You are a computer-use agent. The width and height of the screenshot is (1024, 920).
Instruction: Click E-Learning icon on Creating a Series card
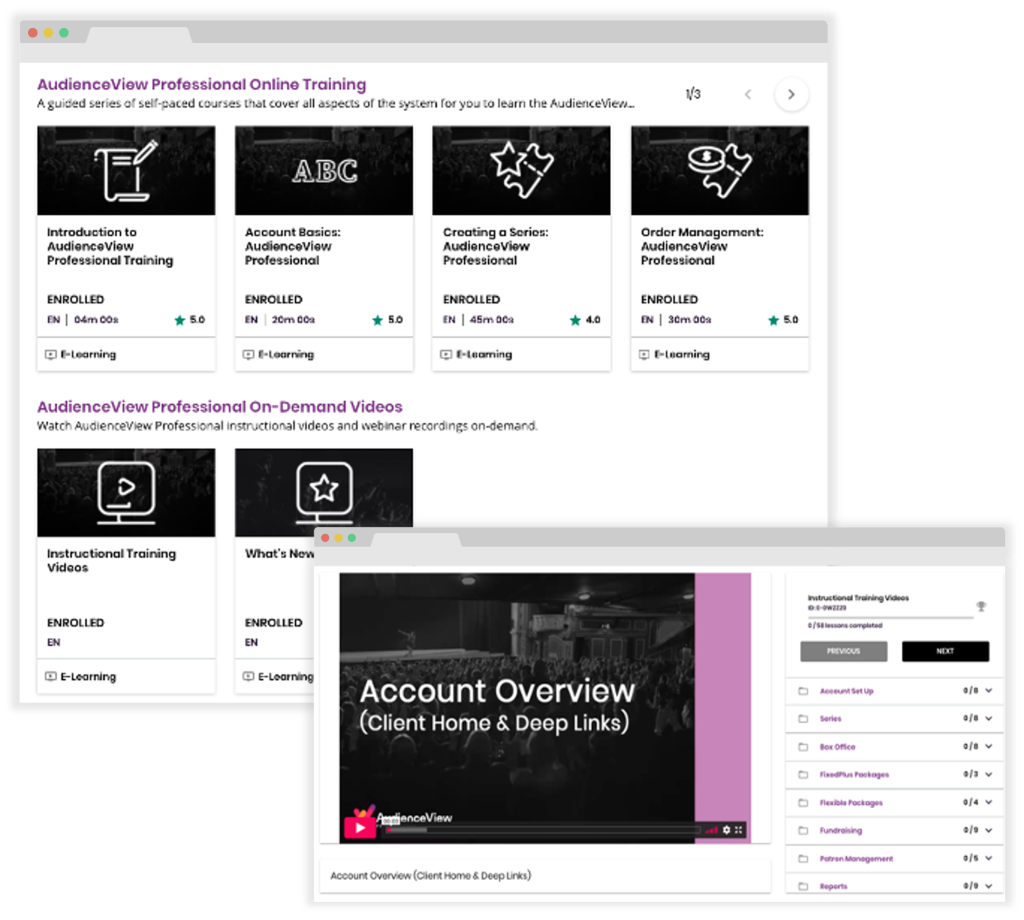click(446, 355)
